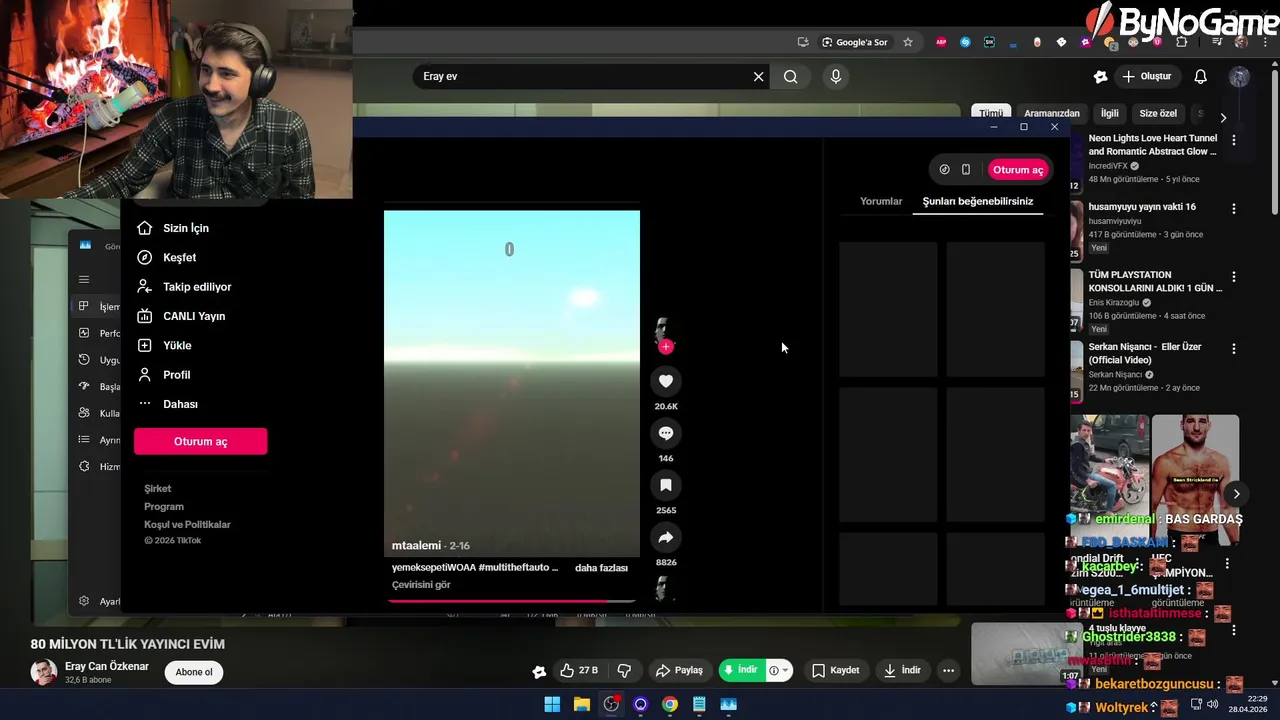Open mtaalemi creator profile name
Image resolution: width=1280 pixels, height=720 pixels.
tap(416, 546)
